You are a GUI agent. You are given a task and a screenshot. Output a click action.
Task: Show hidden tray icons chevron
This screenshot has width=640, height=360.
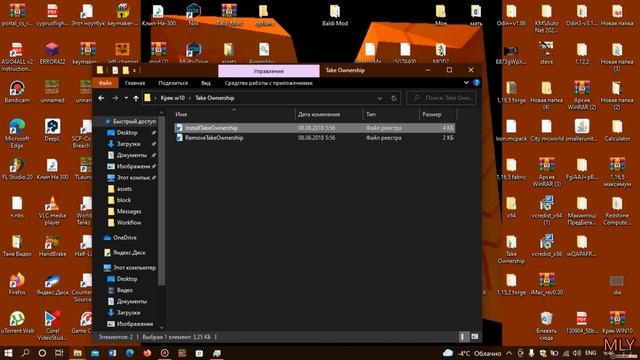(509, 353)
